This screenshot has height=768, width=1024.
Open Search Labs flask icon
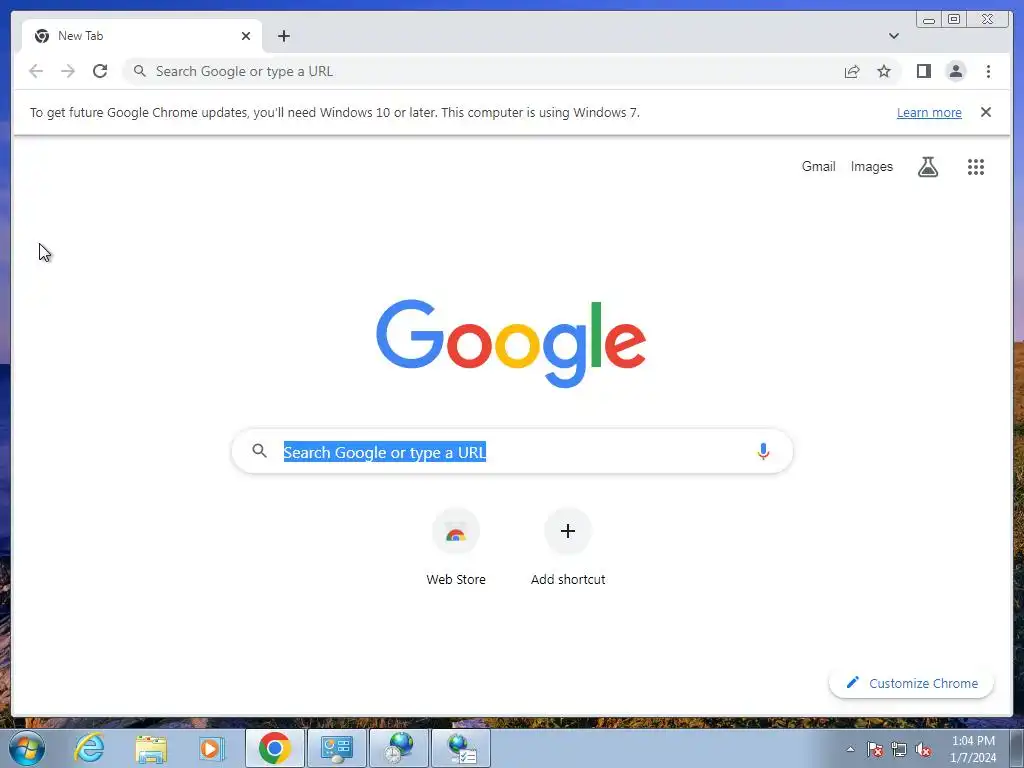tap(927, 167)
